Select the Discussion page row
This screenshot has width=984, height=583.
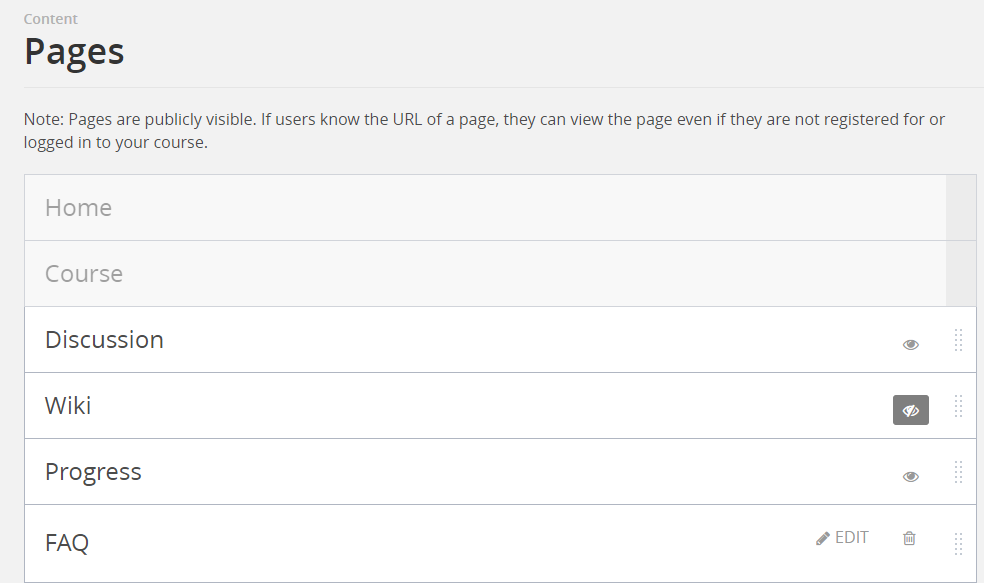[400, 339]
